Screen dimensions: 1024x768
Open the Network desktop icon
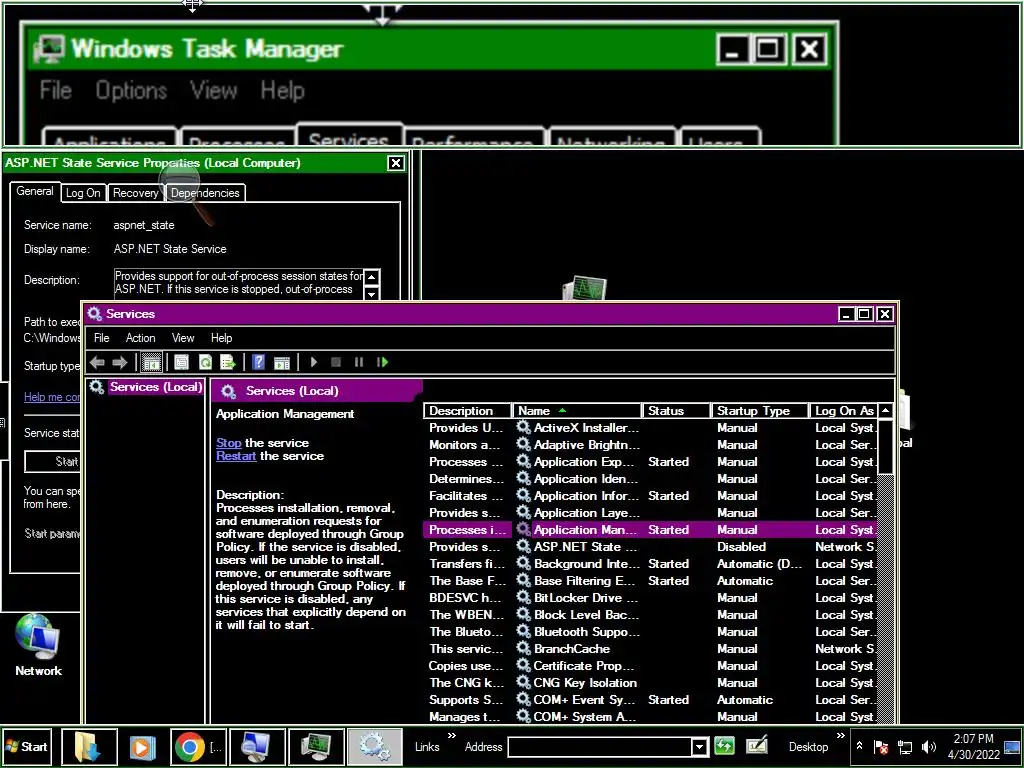tap(39, 645)
